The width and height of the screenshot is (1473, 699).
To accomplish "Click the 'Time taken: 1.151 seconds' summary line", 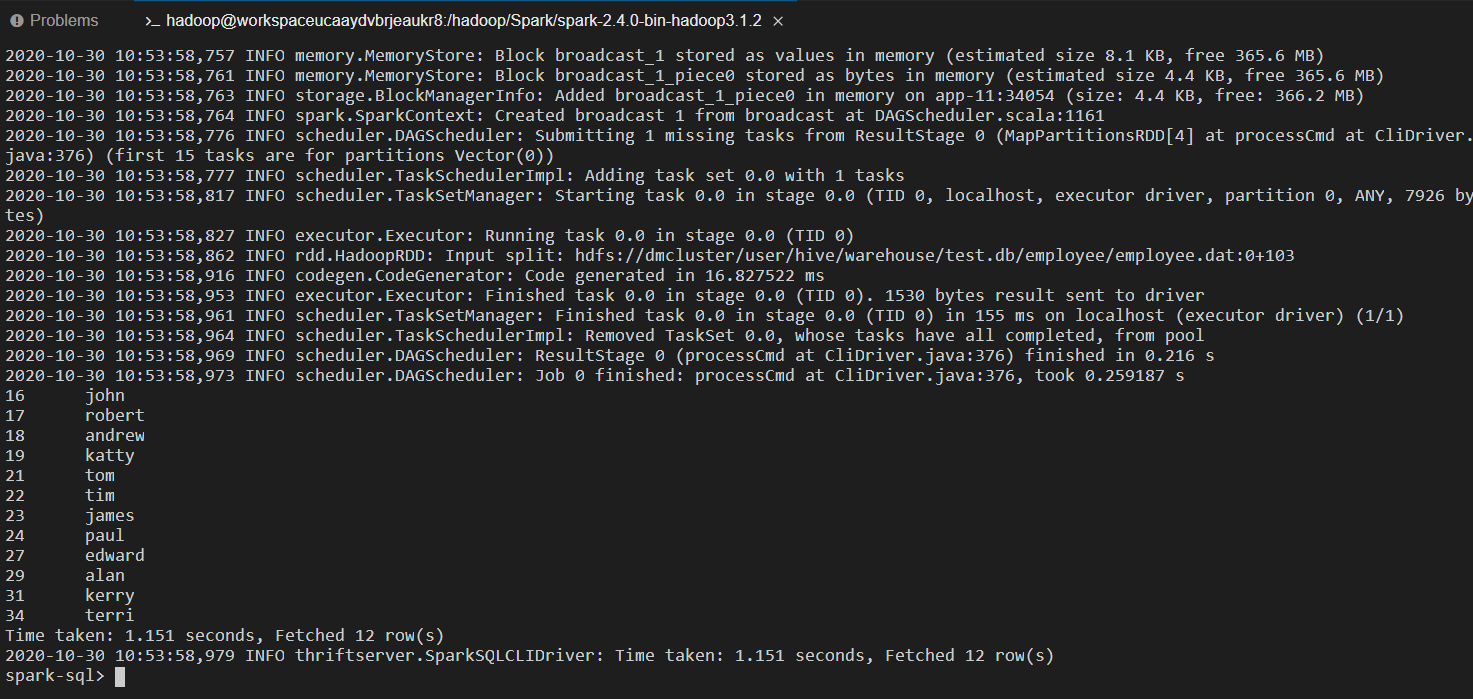I will coord(225,636).
